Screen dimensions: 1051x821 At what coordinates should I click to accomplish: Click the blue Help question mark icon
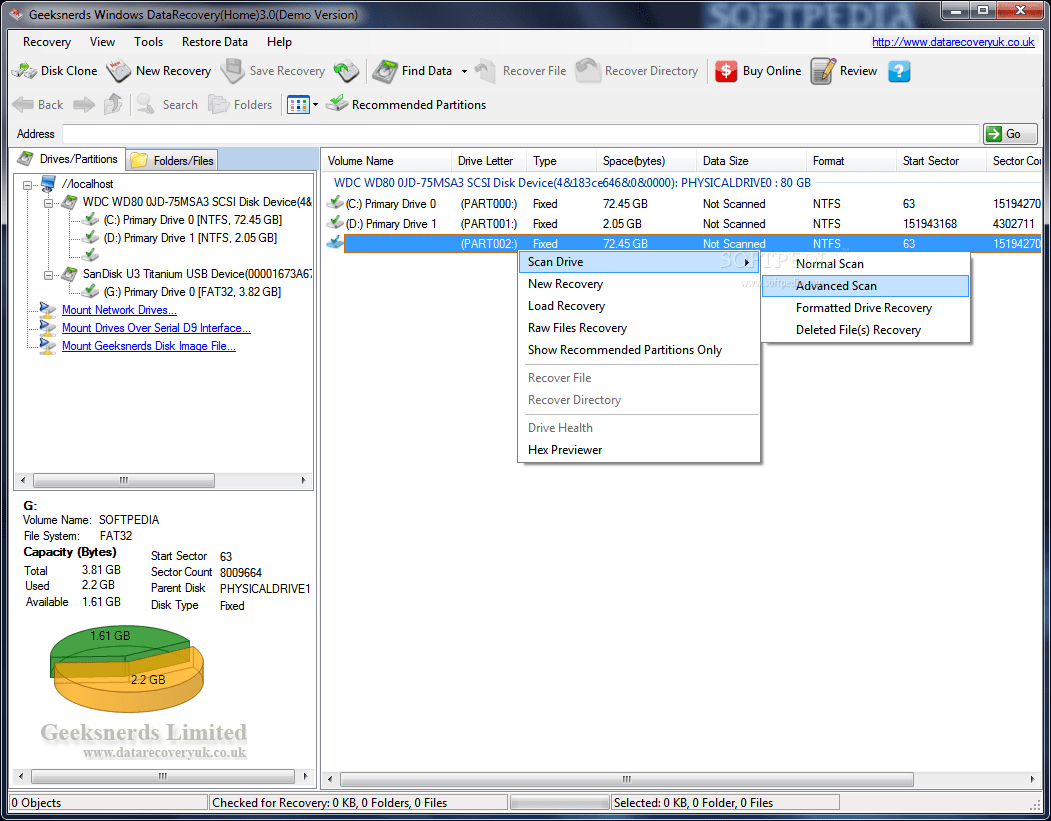[x=898, y=71]
